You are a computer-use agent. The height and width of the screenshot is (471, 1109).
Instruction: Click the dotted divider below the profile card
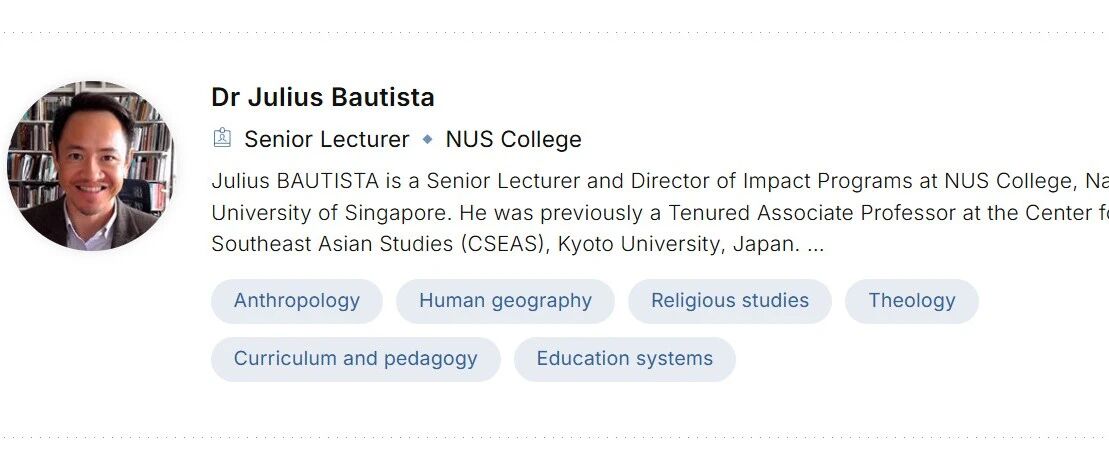click(554, 437)
